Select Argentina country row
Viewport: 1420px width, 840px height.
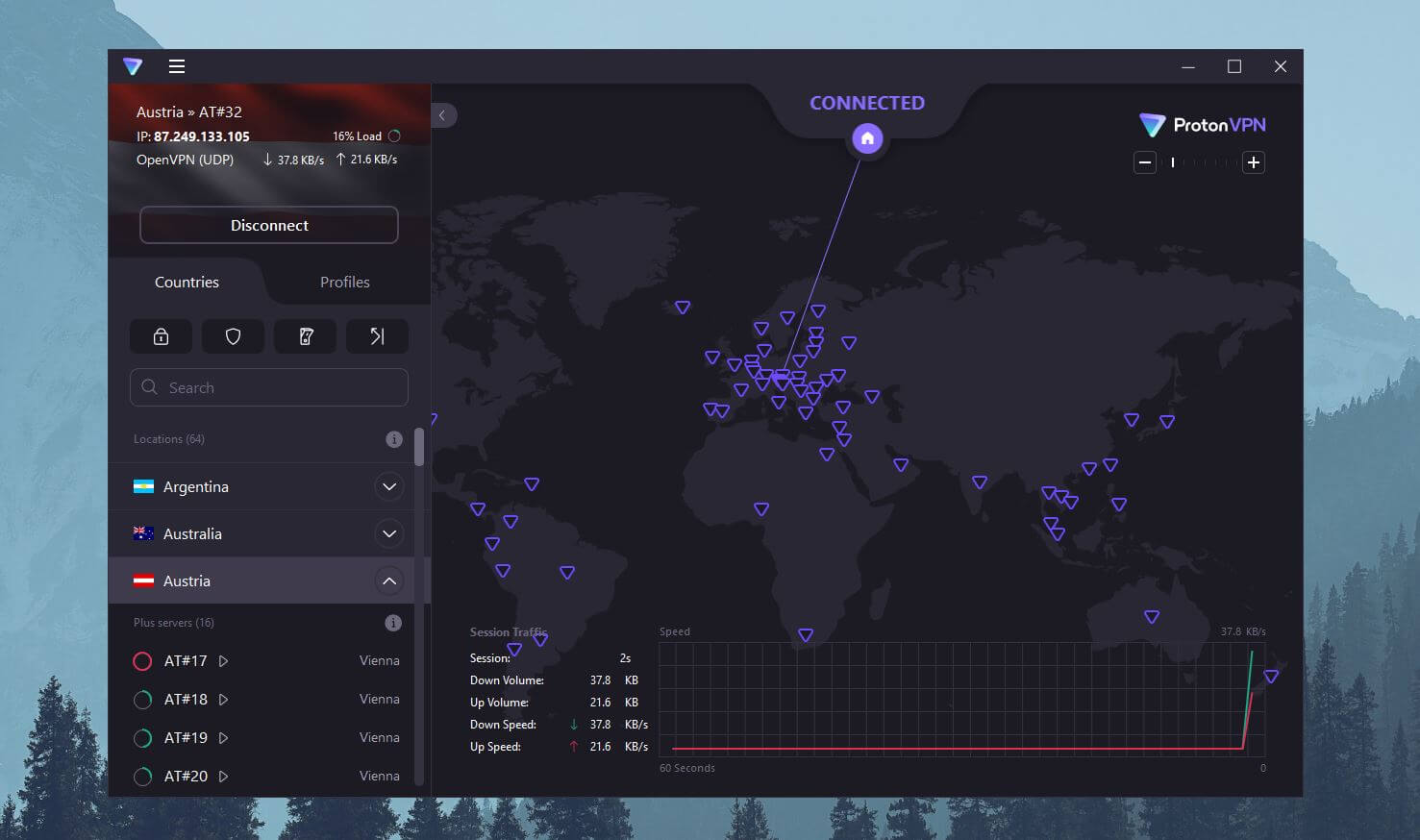pyautogui.click(x=262, y=486)
